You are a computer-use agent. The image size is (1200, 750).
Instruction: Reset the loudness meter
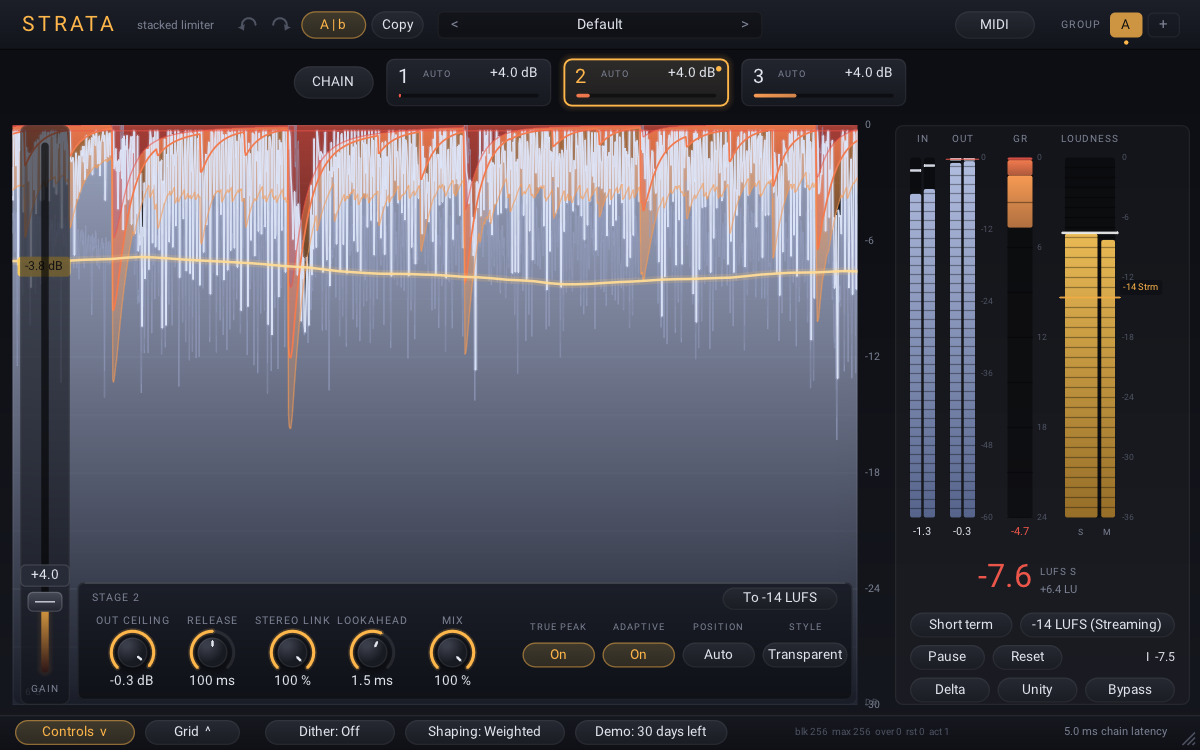click(x=1027, y=657)
